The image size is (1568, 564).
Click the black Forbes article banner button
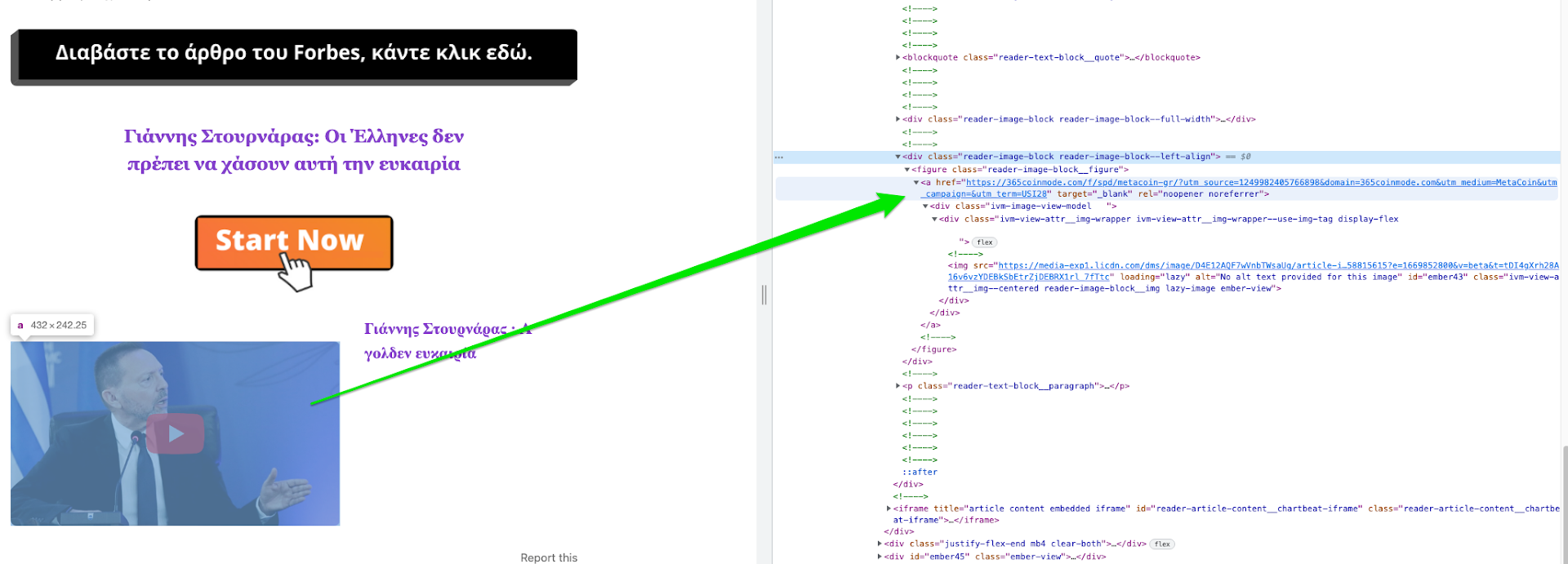pyautogui.click(x=293, y=56)
